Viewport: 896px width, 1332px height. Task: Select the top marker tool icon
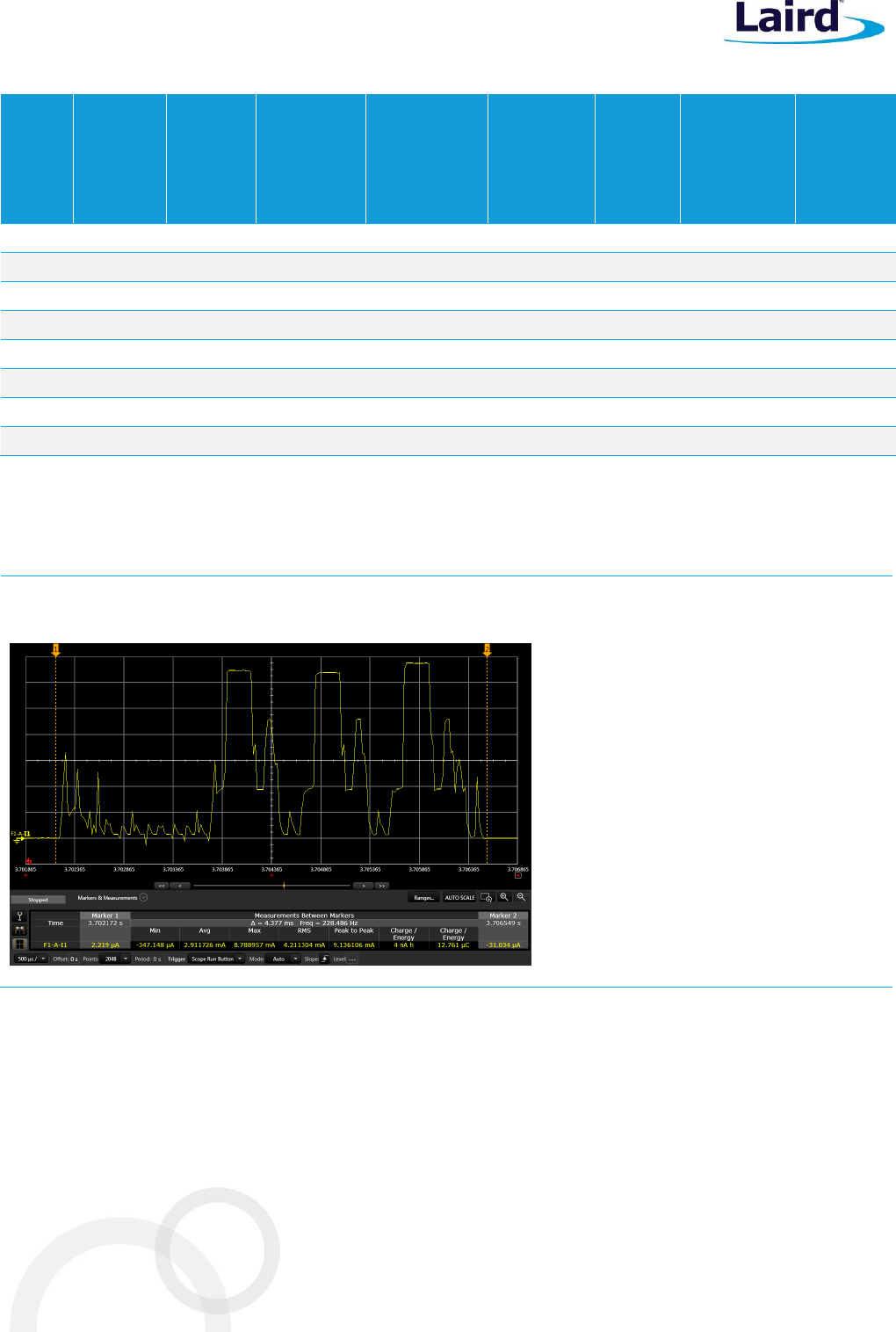click(20, 916)
